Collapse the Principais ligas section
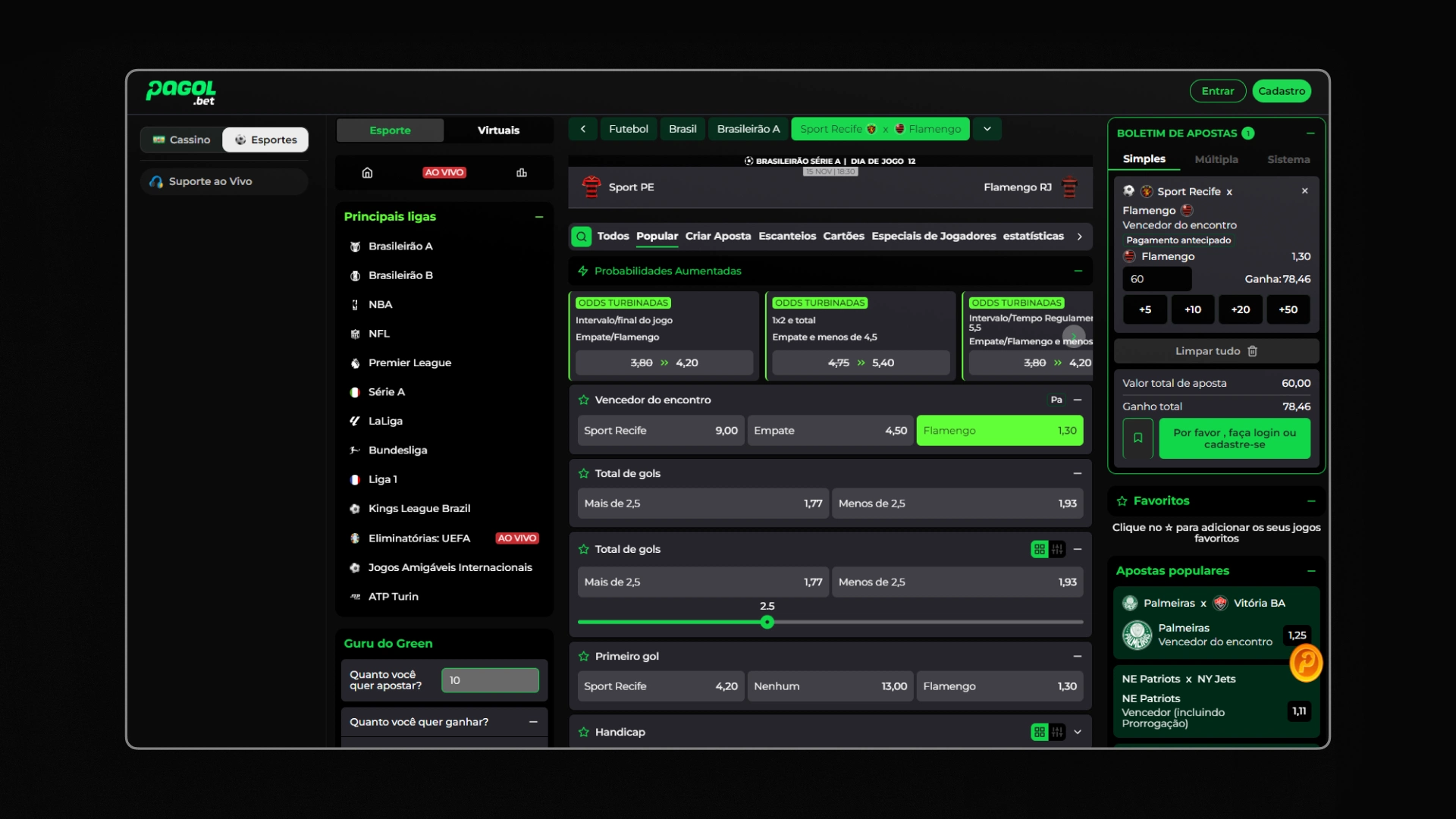1456x819 pixels. pyautogui.click(x=539, y=217)
